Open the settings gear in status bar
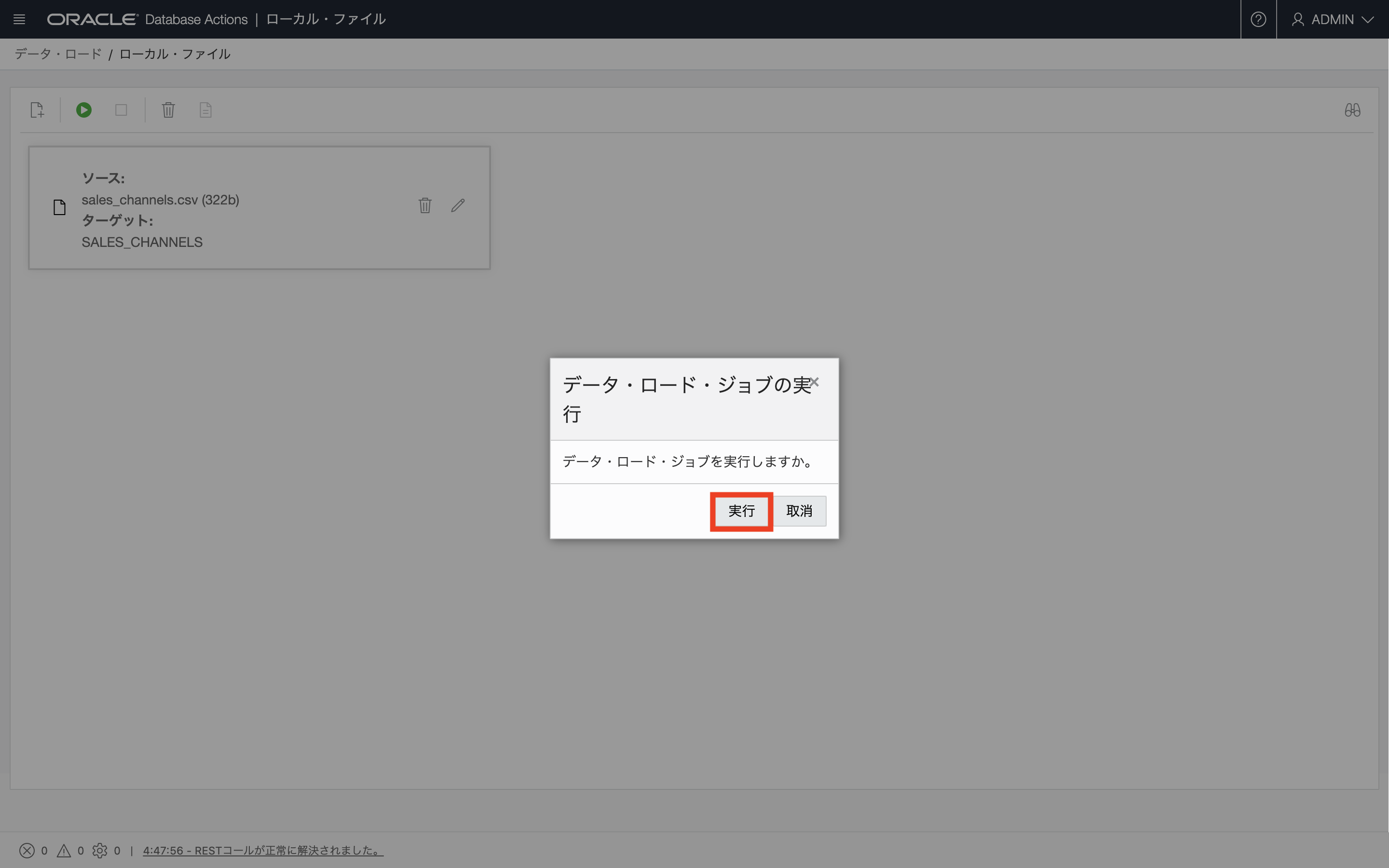1389x868 pixels. pos(101,850)
